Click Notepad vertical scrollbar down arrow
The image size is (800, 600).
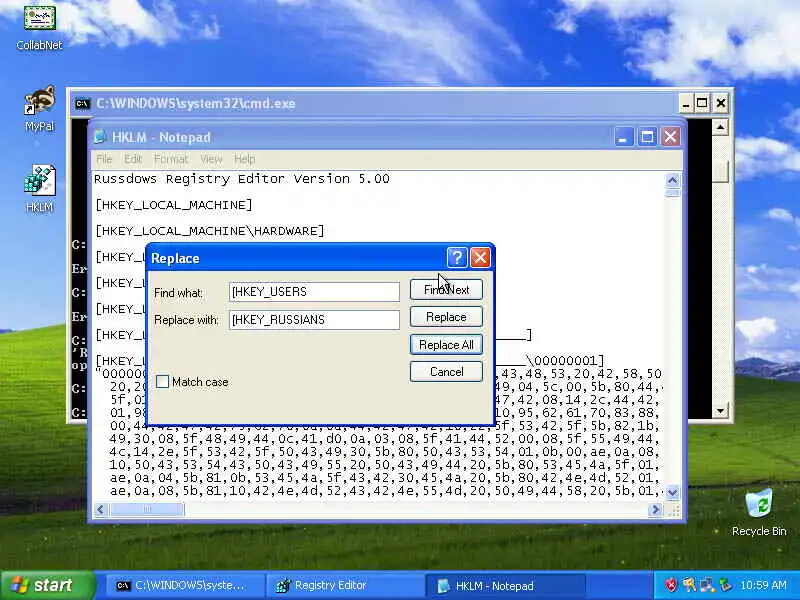tap(672, 492)
